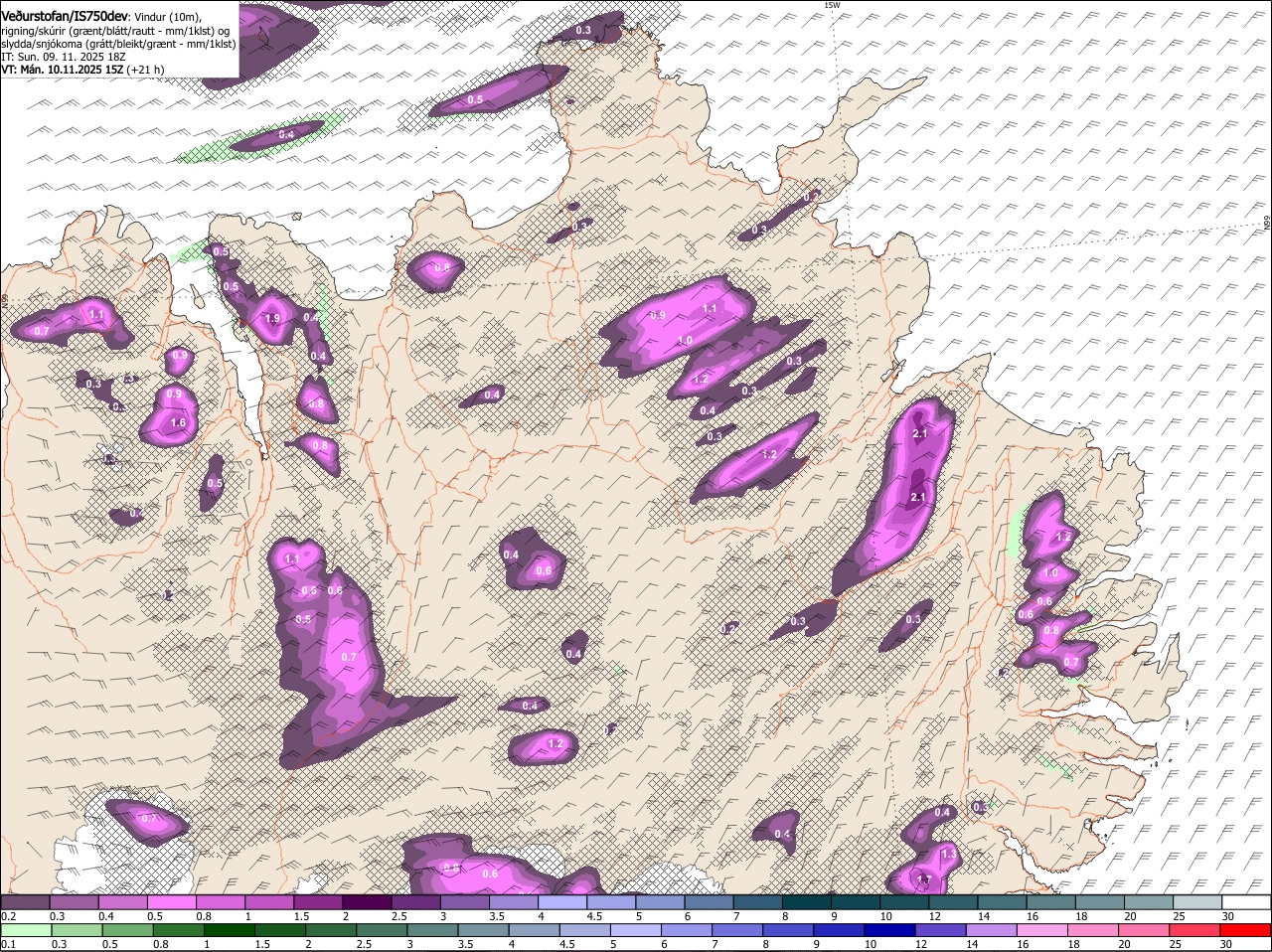The image size is (1272, 952).
Task: Pick the bright pink snow swatch for 0.5–0.8
Action: click(171, 901)
